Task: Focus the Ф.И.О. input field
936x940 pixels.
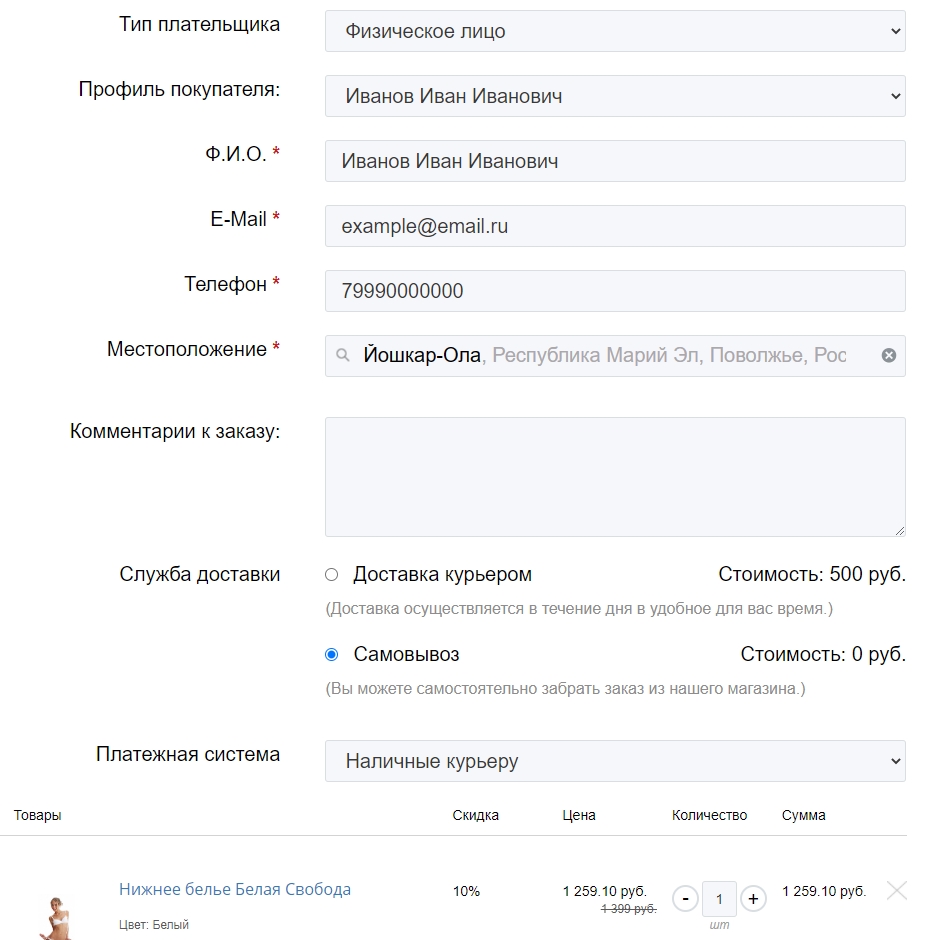Action: click(x=614, y=161)
